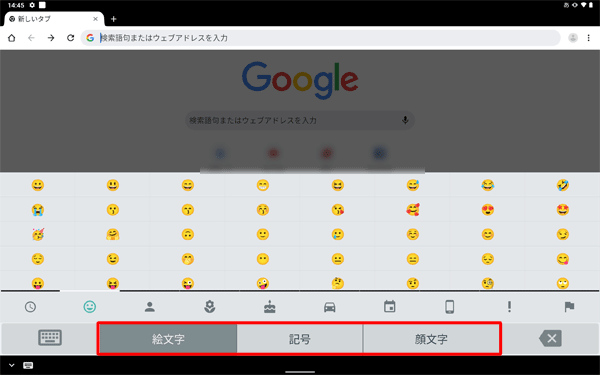Open the flags emoji category

569,307
